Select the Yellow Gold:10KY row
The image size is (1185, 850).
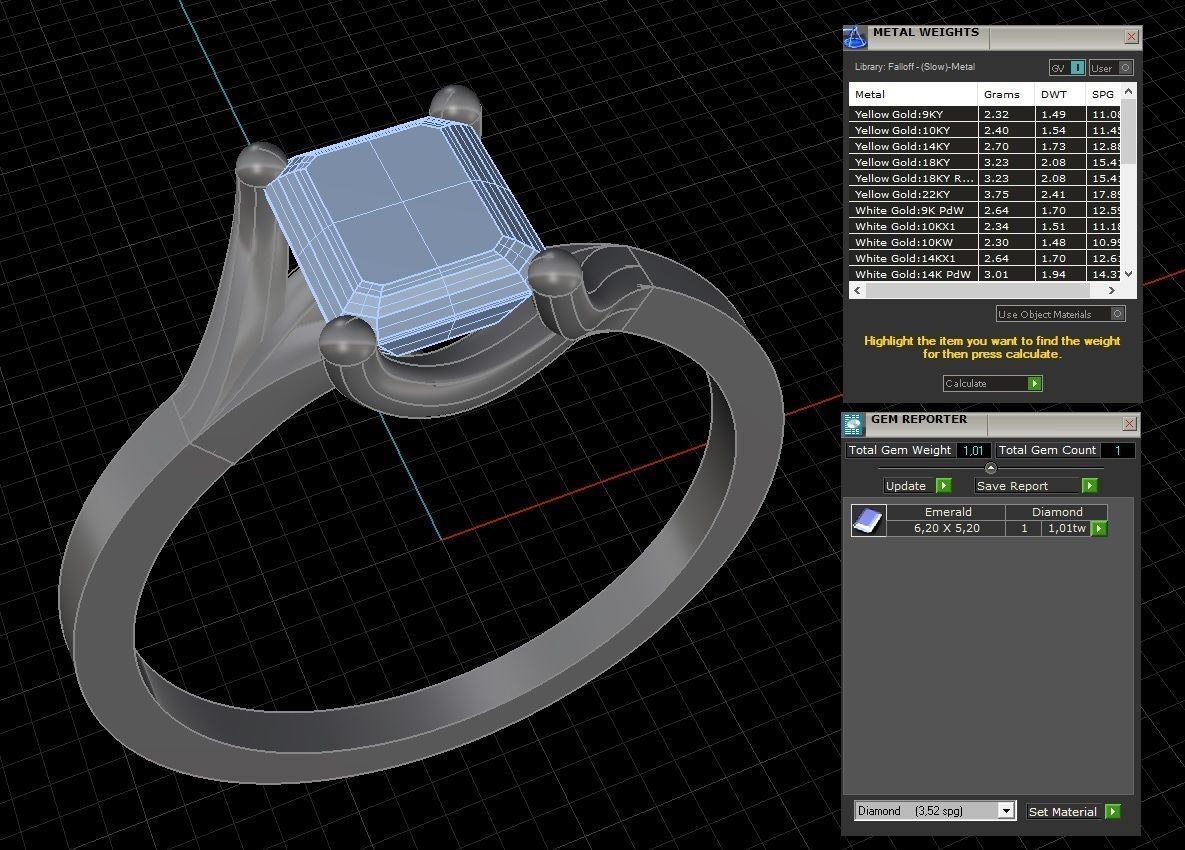985,130
